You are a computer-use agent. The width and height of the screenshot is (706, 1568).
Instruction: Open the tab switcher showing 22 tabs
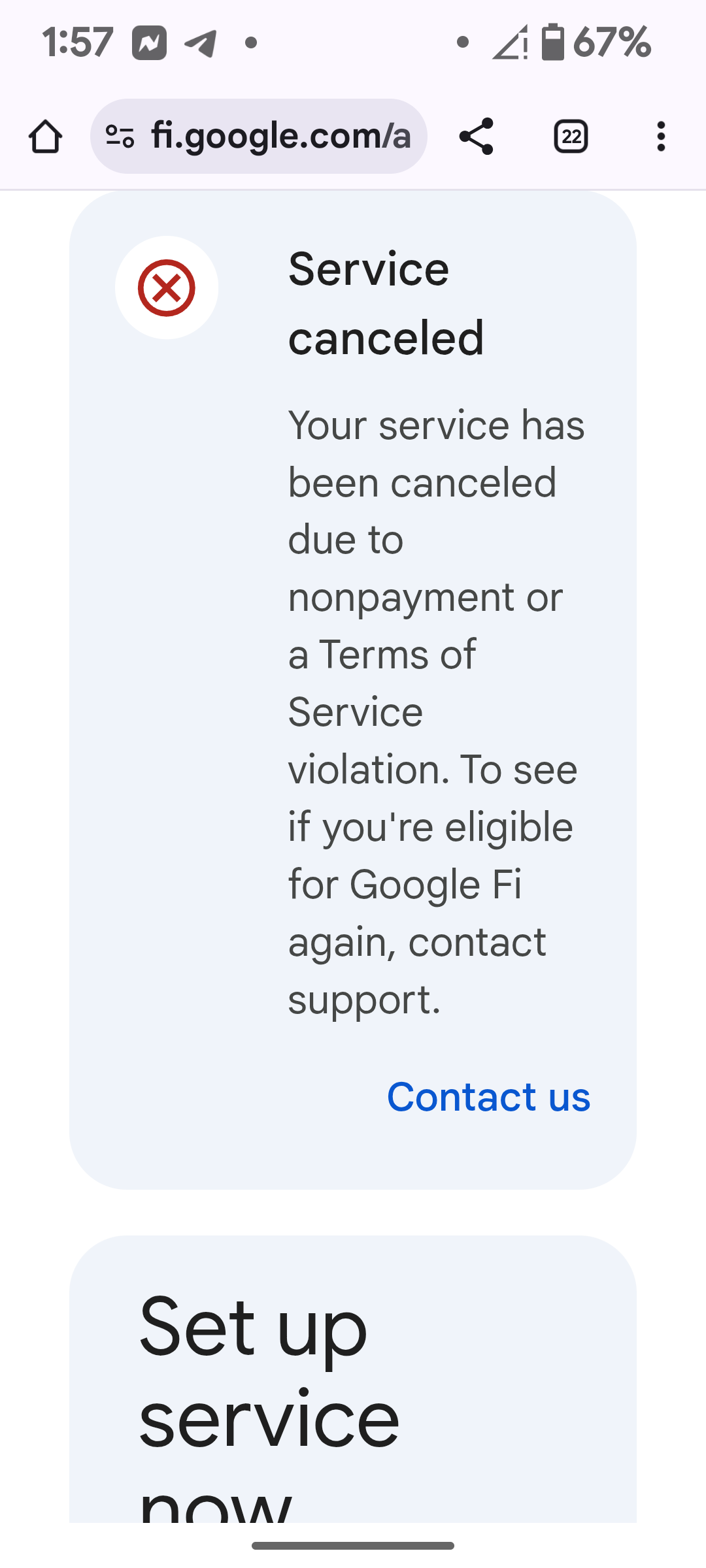click(571, 137)
